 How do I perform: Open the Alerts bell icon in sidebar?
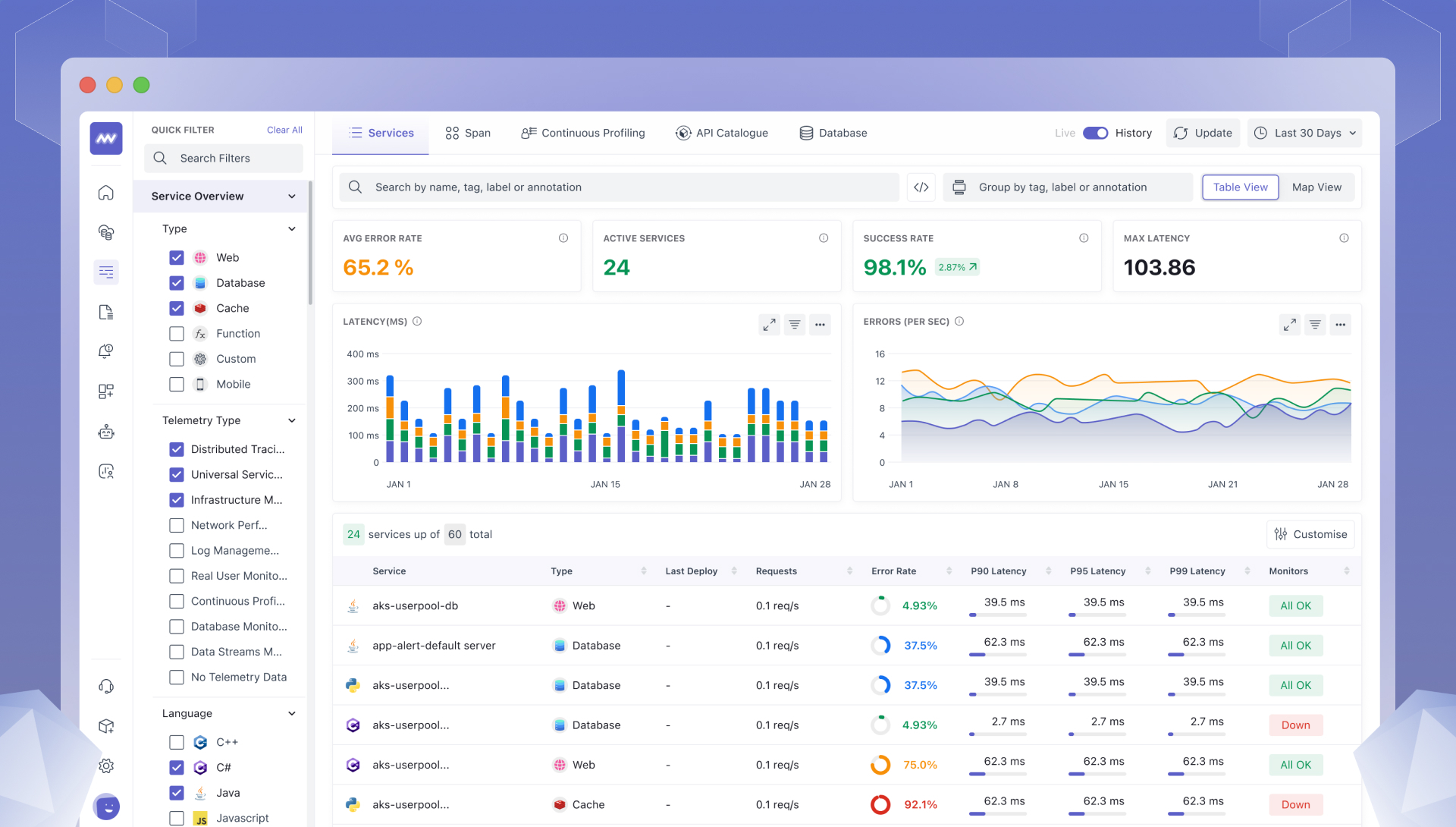pos(105,351)
